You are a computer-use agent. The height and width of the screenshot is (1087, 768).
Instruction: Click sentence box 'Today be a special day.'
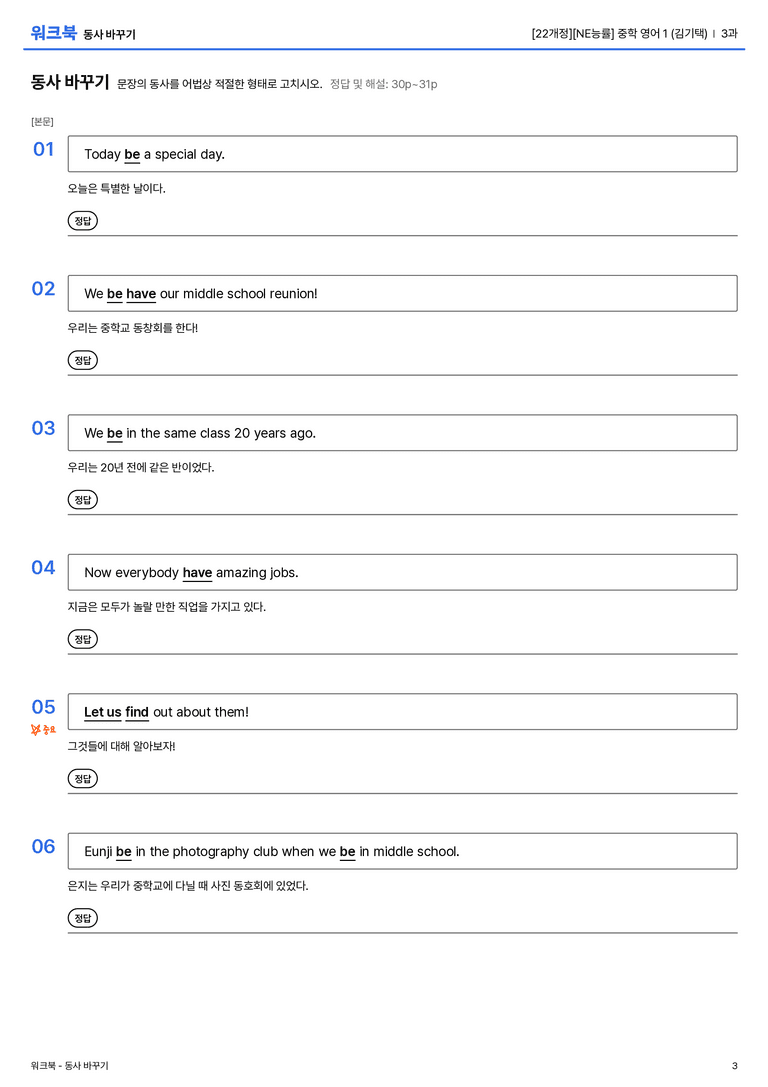point(402,154)
